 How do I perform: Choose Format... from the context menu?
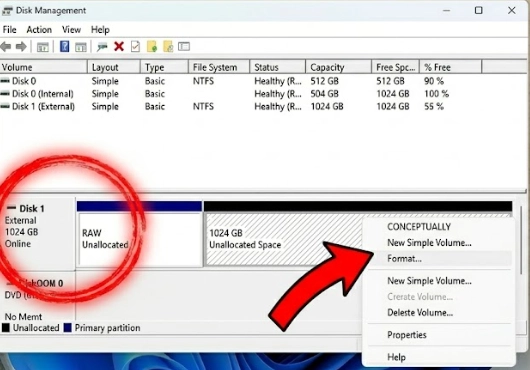pos(439,259)
